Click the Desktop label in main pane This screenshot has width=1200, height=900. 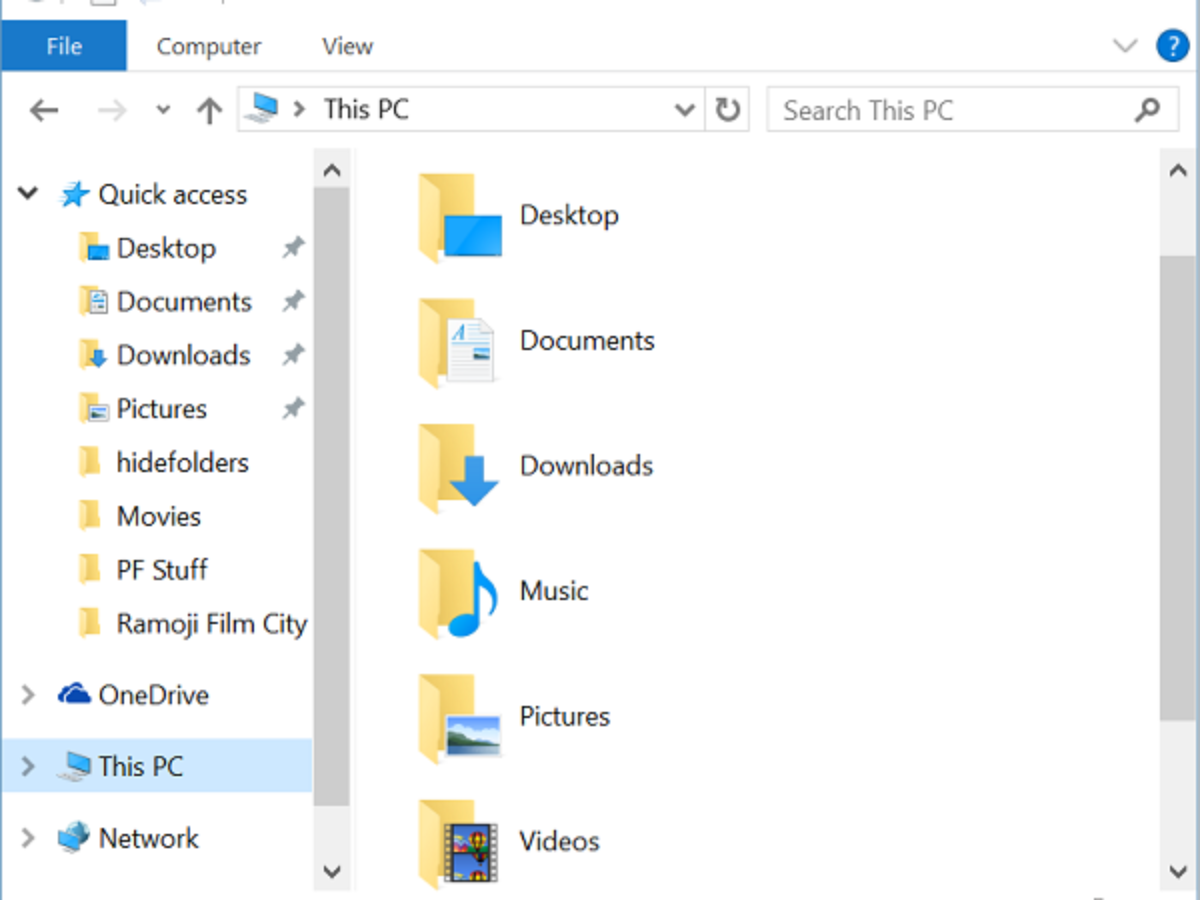pos(569,215)
